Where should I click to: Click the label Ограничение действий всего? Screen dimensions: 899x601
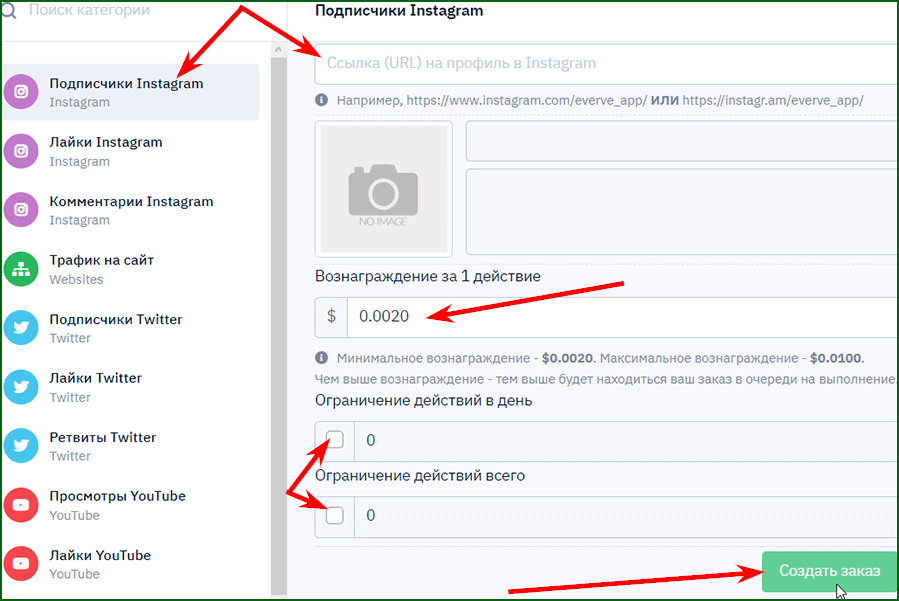[420, 475]
